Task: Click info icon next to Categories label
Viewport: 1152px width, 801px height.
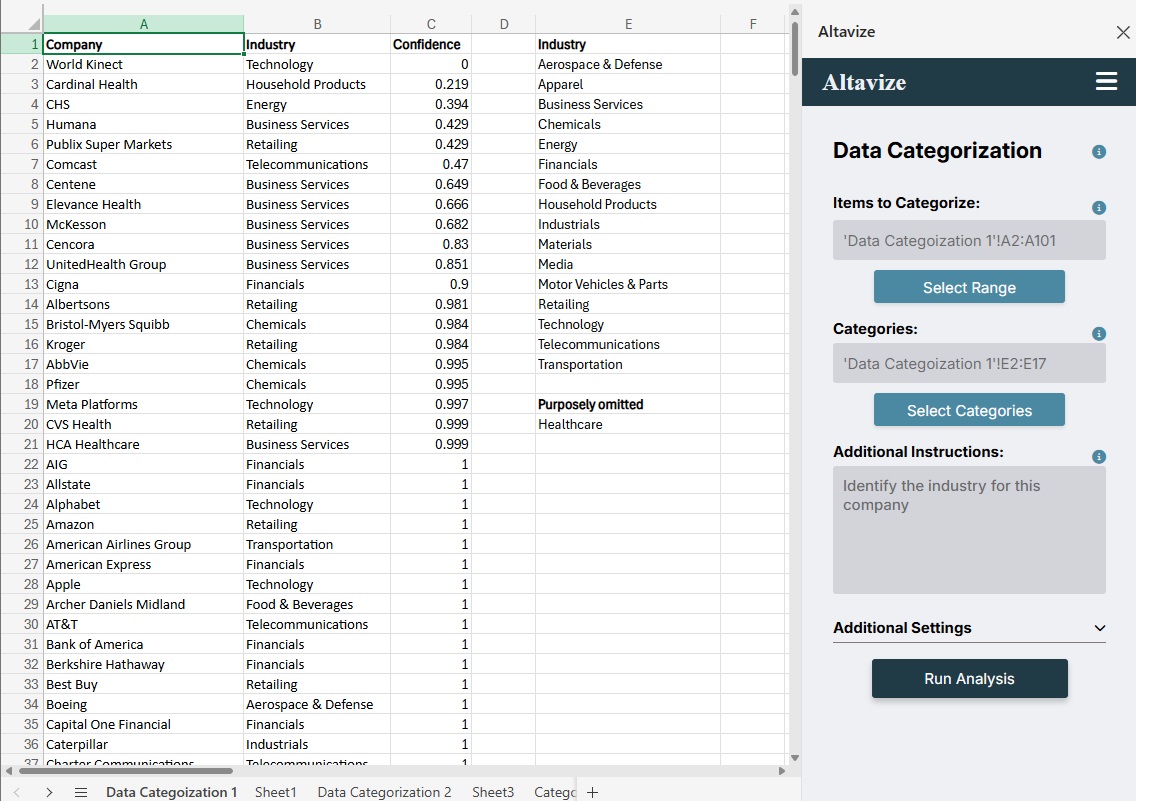Action: (1098, 334)
